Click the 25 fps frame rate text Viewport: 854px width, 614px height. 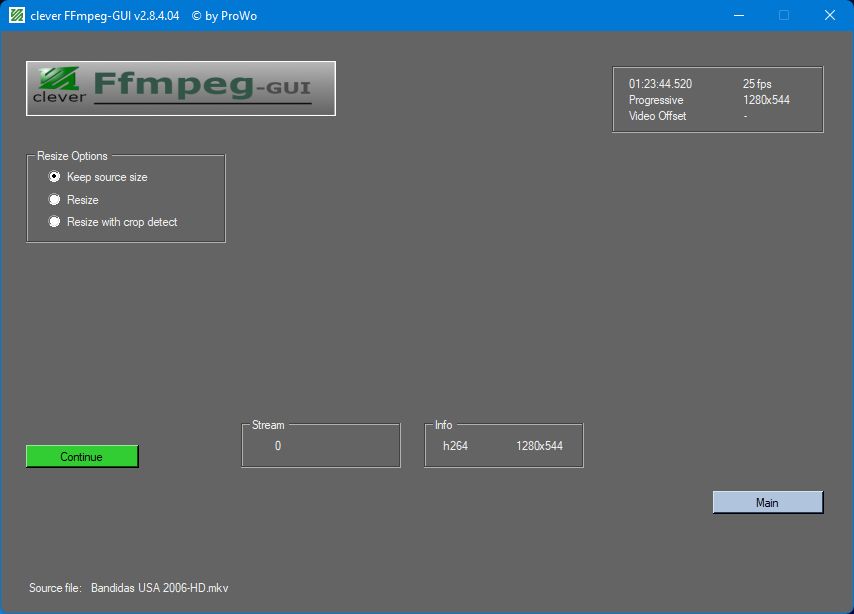[757, 84]
